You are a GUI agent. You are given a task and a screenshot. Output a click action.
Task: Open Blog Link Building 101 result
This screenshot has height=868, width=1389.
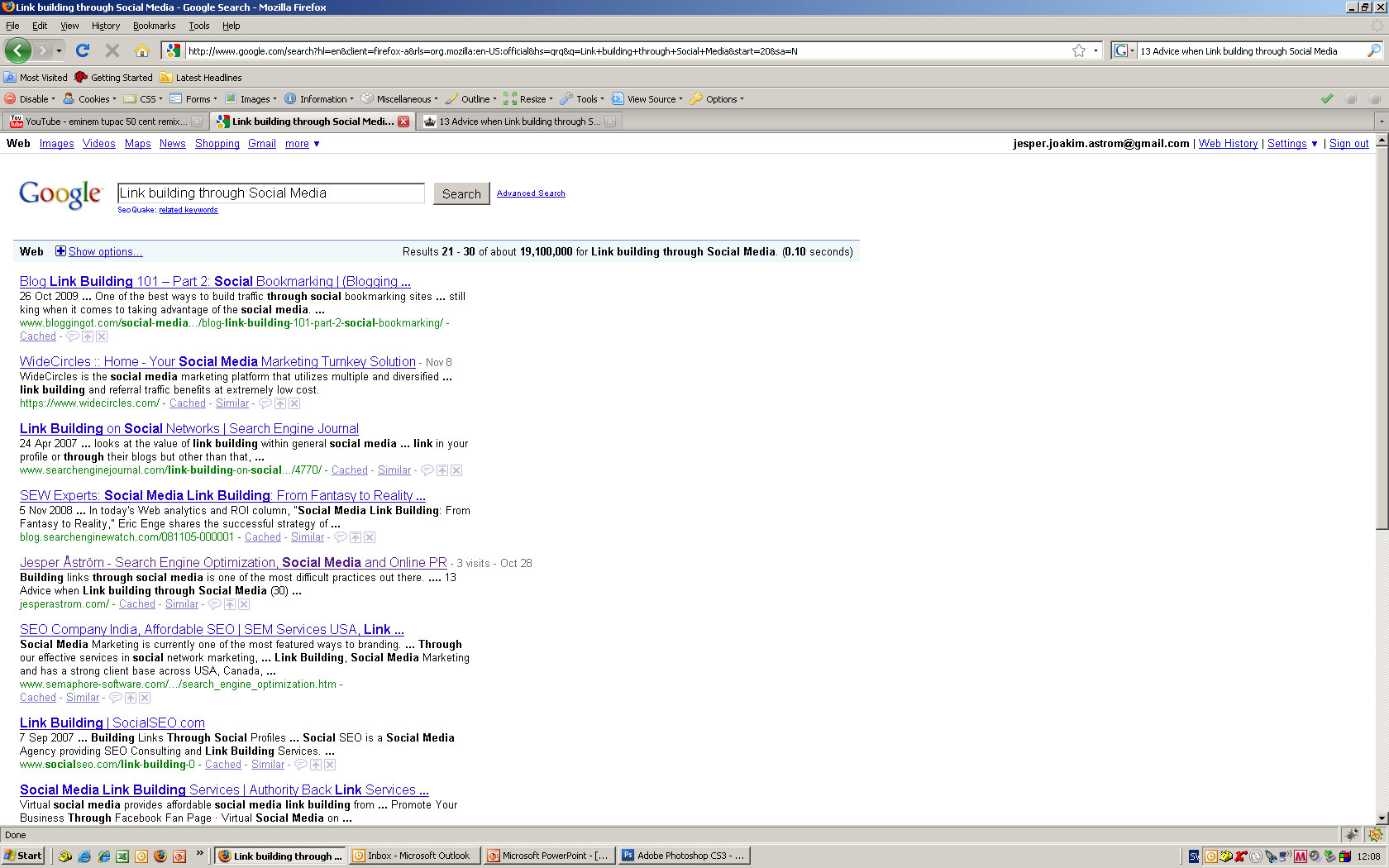pos(215,282)
